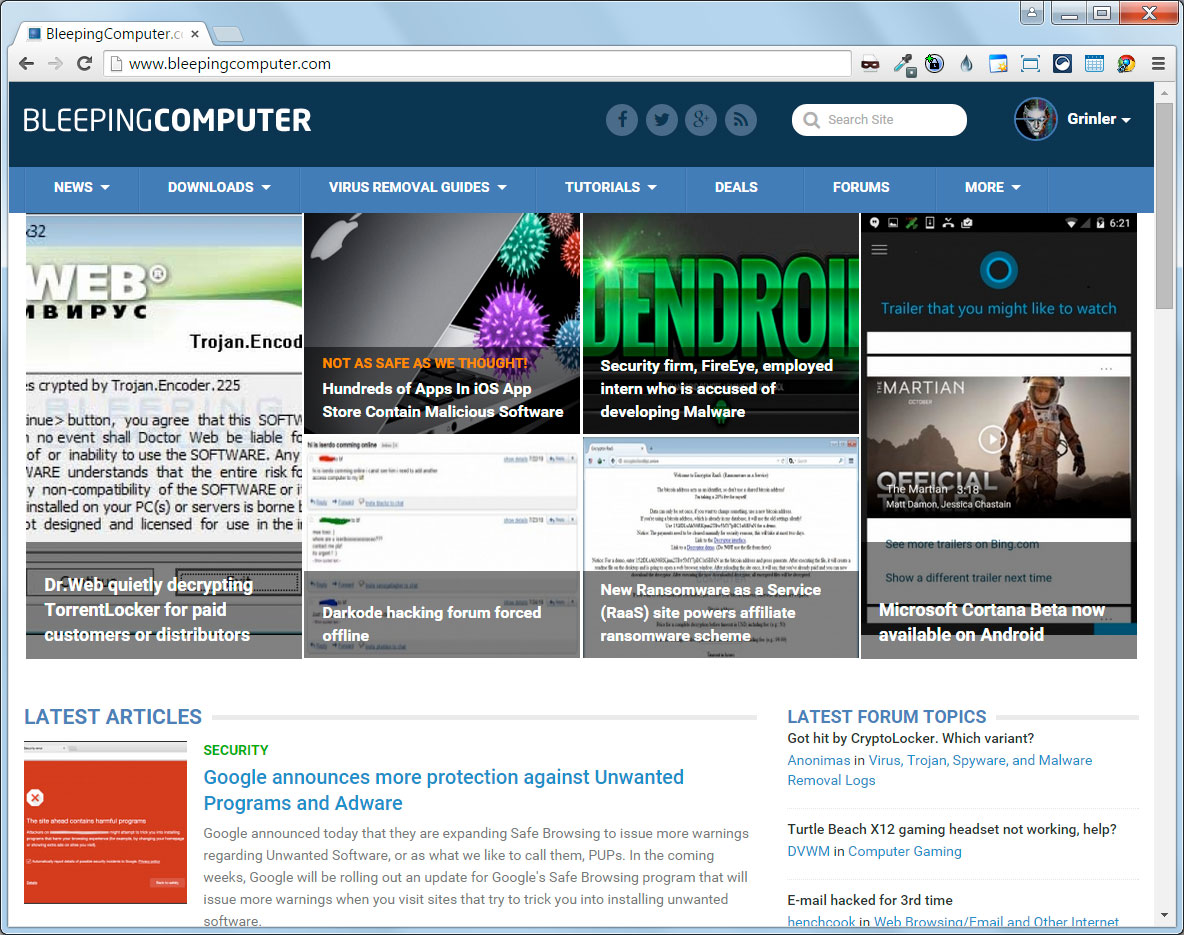The image size is (1184, 935).
Task: Click the SECURITY category label
Action: [236, 750]
